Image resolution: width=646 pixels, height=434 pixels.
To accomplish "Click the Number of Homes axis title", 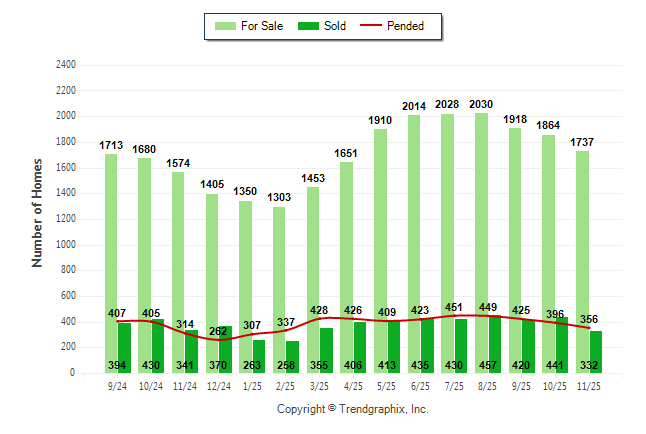I will [x=38, y=212].
